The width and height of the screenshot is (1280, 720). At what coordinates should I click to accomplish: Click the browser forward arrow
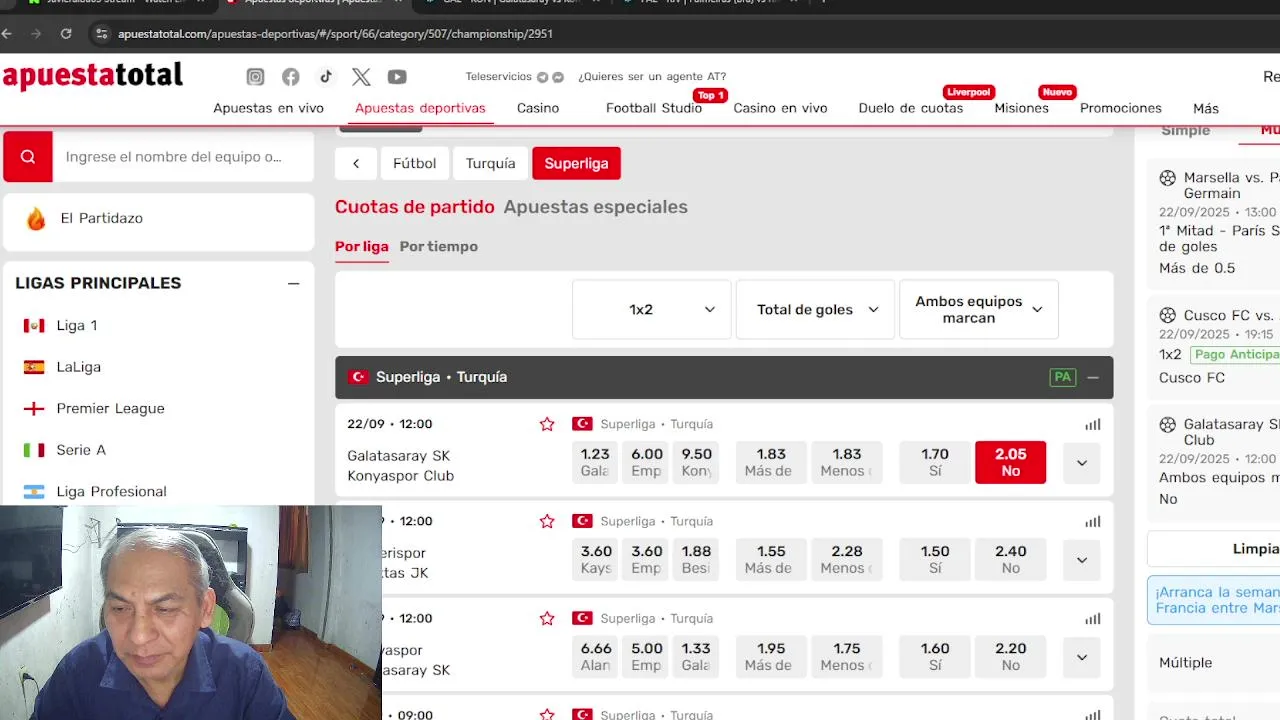pos(36,33)
